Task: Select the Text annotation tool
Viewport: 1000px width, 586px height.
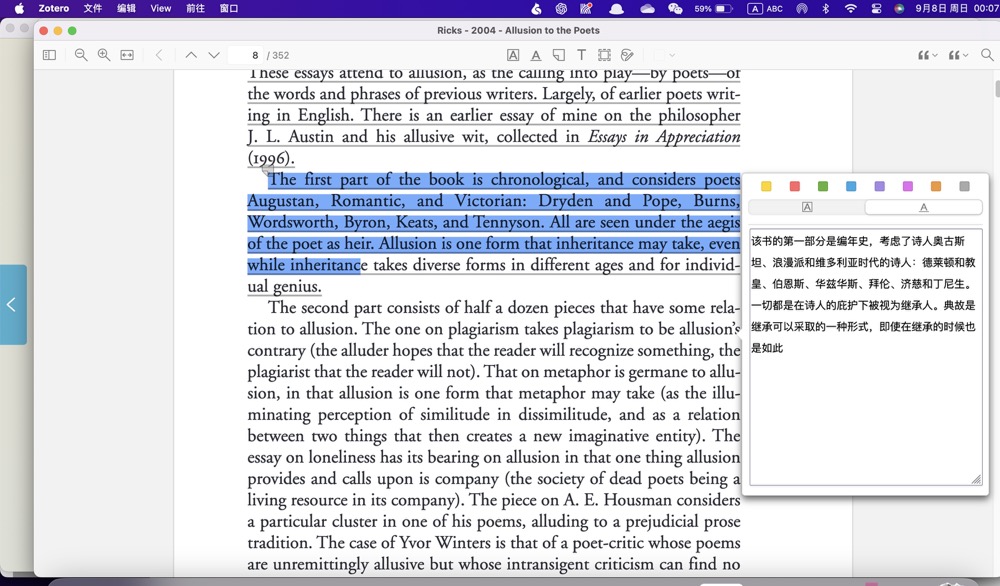Action: (581, 55)
